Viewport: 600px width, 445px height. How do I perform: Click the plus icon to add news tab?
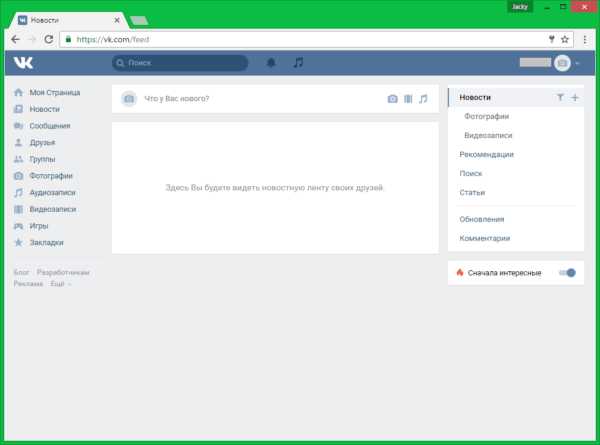(575, 98)
